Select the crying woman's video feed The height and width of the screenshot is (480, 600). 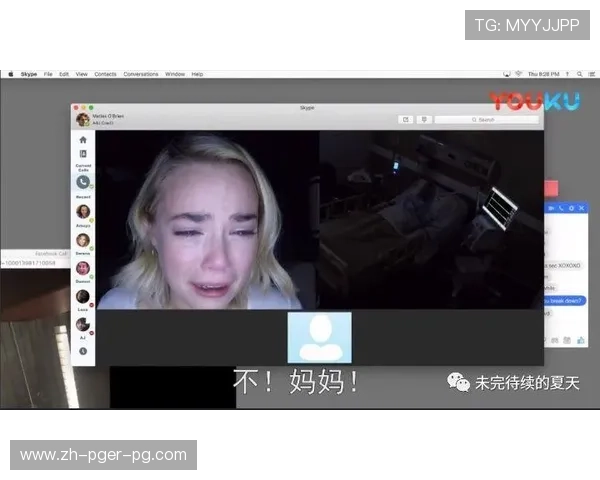point(207,220)
